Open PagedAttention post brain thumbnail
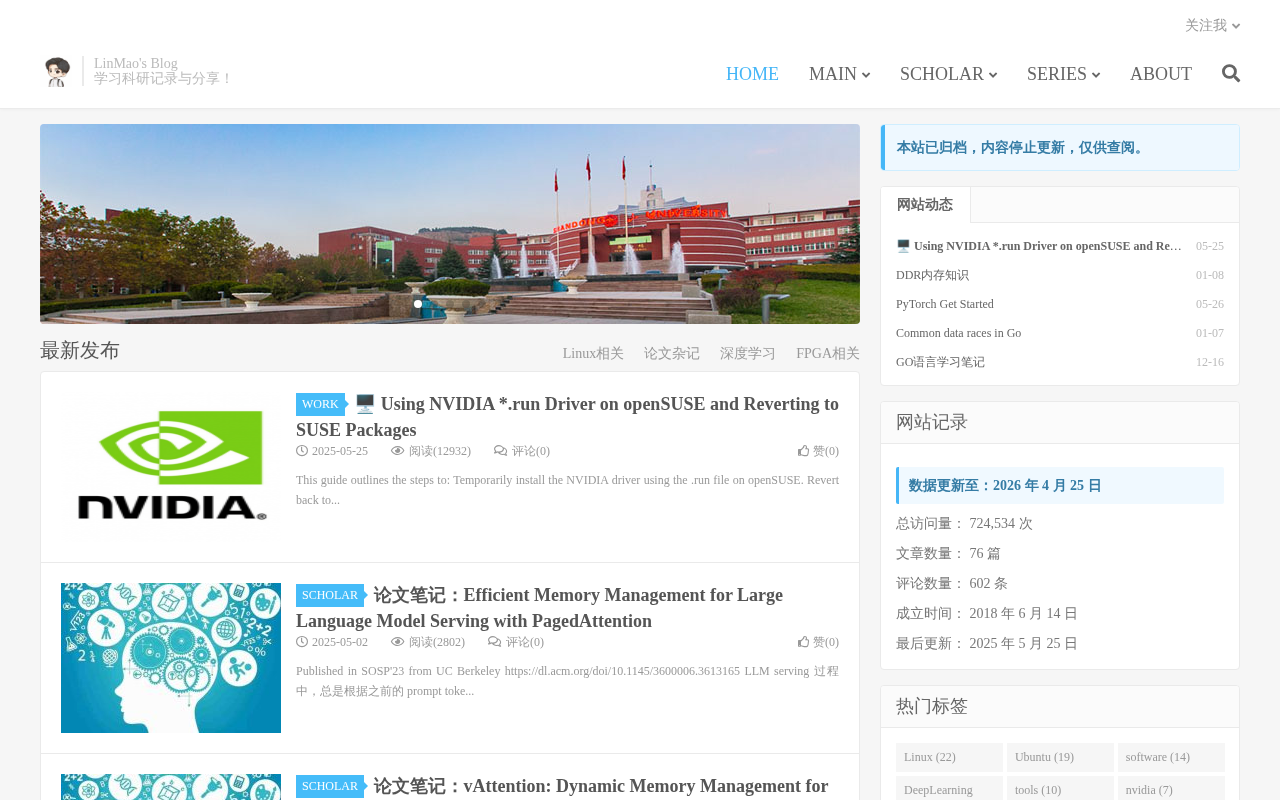Image resolution: width=1280 pixels, height=800 pixels. [171, 658]
